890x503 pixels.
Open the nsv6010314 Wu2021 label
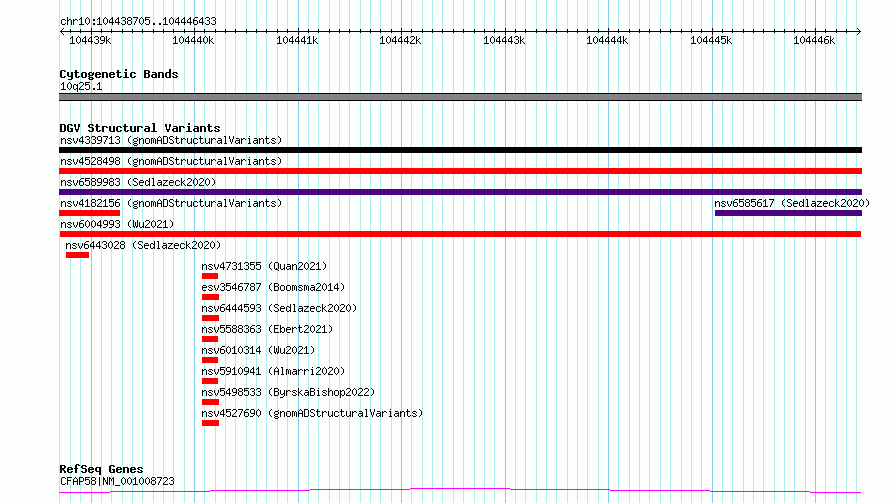(258, 350)
